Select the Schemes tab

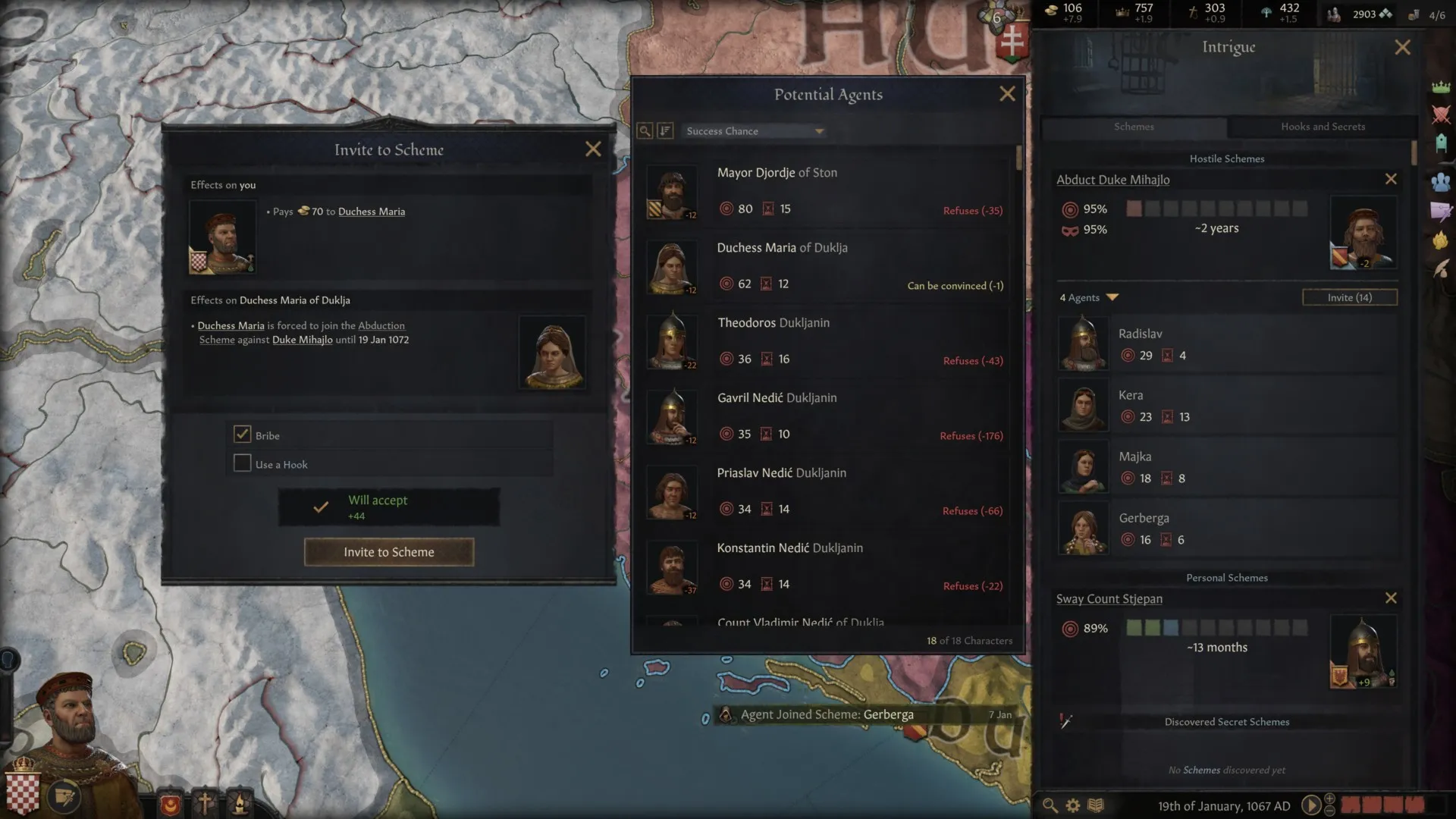click(1134, 127)
